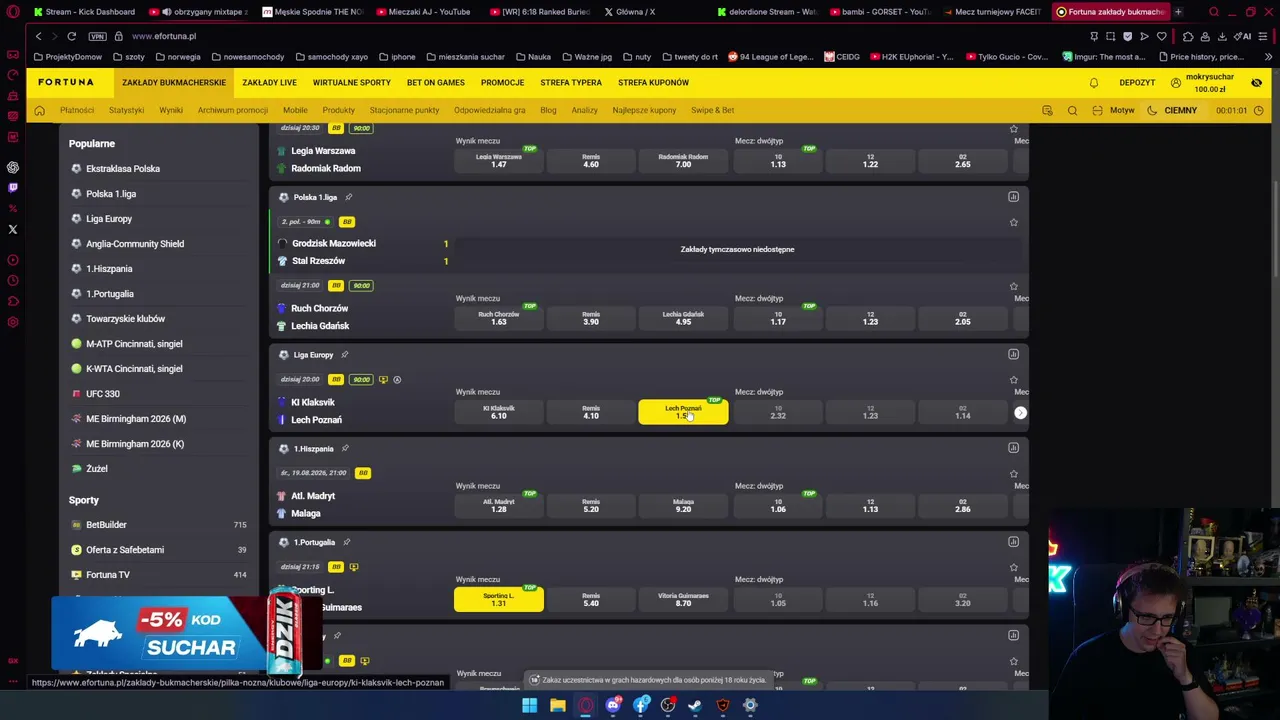1280x720 pixels.
Task: Favorite the KI Klaksvik vs Lech Poznań match
Action: click(1014, 380)
